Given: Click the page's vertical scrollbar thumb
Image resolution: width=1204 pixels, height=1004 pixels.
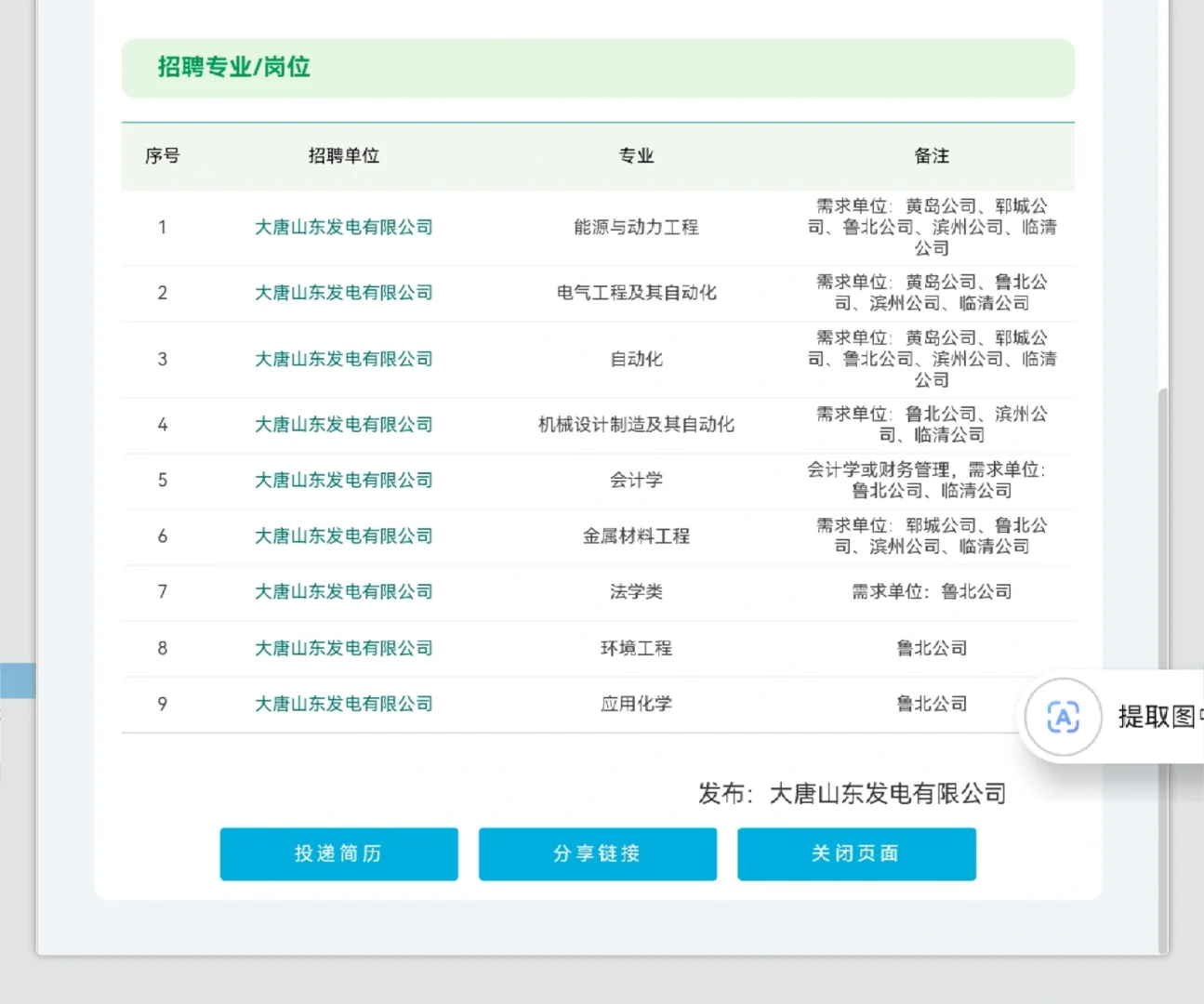Looking at the screenshot, I should 1162,669.
